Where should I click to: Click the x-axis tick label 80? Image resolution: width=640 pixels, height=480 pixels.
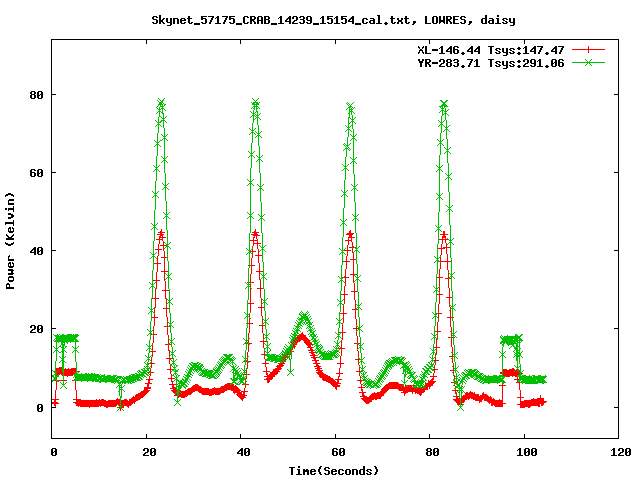432,452
